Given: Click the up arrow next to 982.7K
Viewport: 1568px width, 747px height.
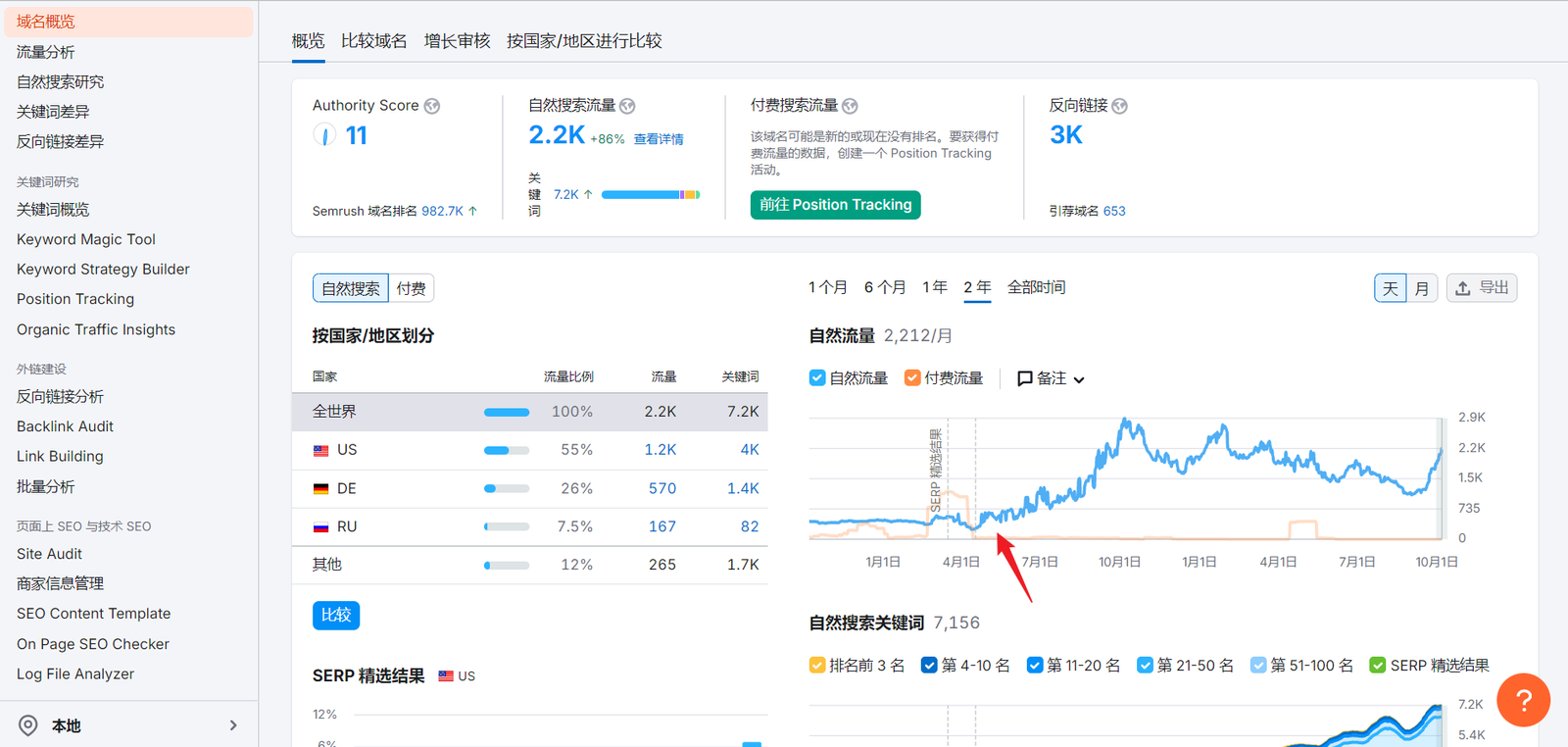Looking at the screenshot, I should [473, 211].
